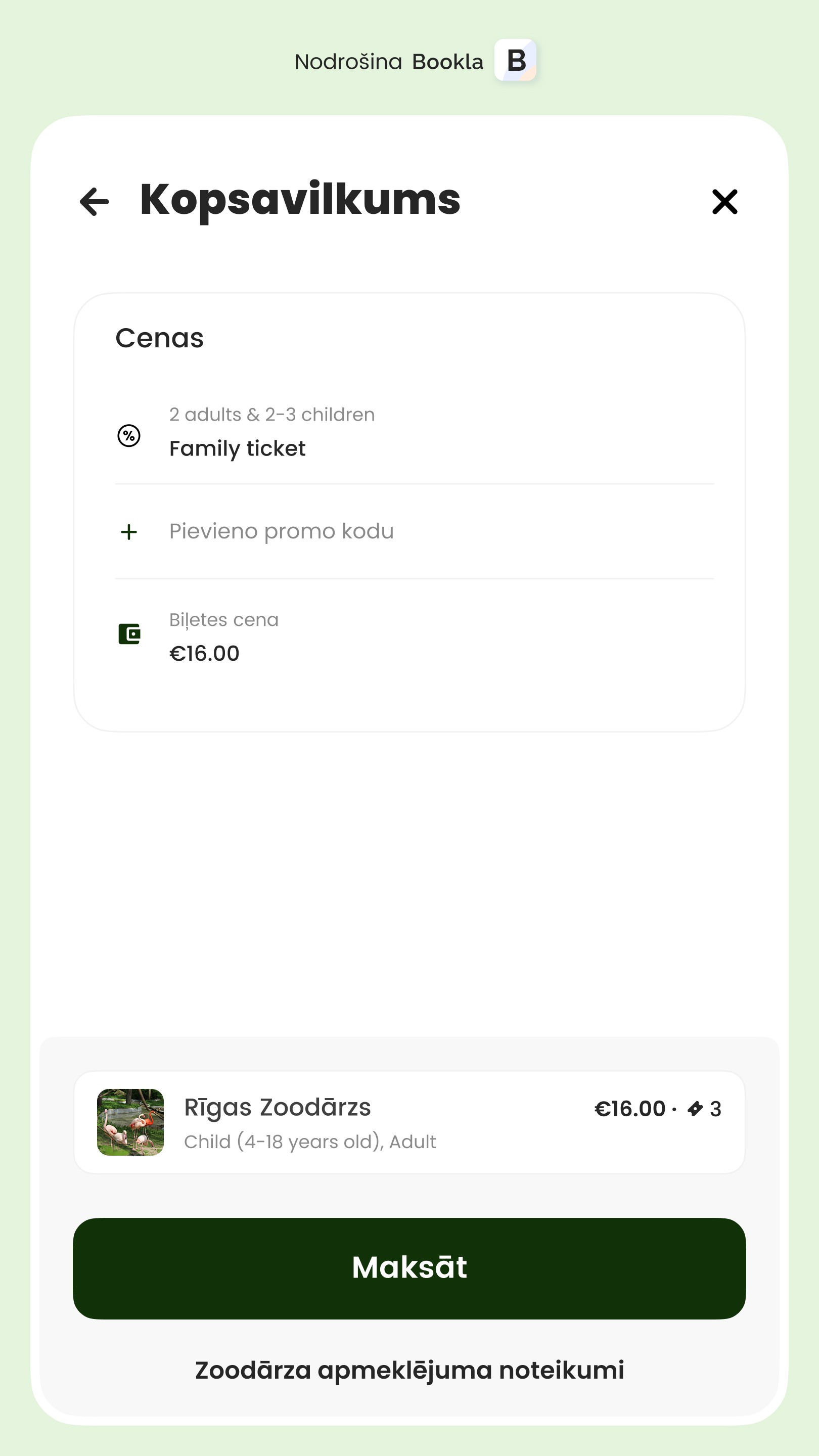Screen dimensions: 819x1456
Task: Add a promo code via Pievieno promo kodu
Action: tap(282, 531)
